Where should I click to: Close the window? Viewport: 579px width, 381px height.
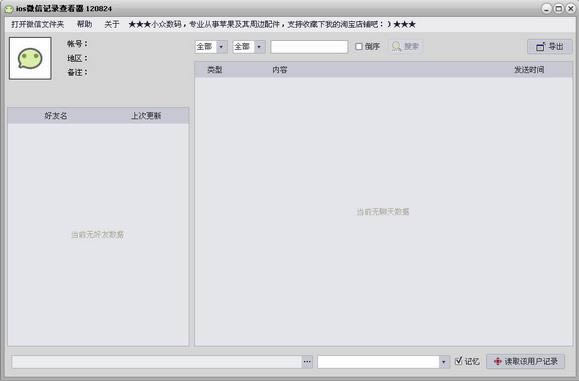point(571,8)
